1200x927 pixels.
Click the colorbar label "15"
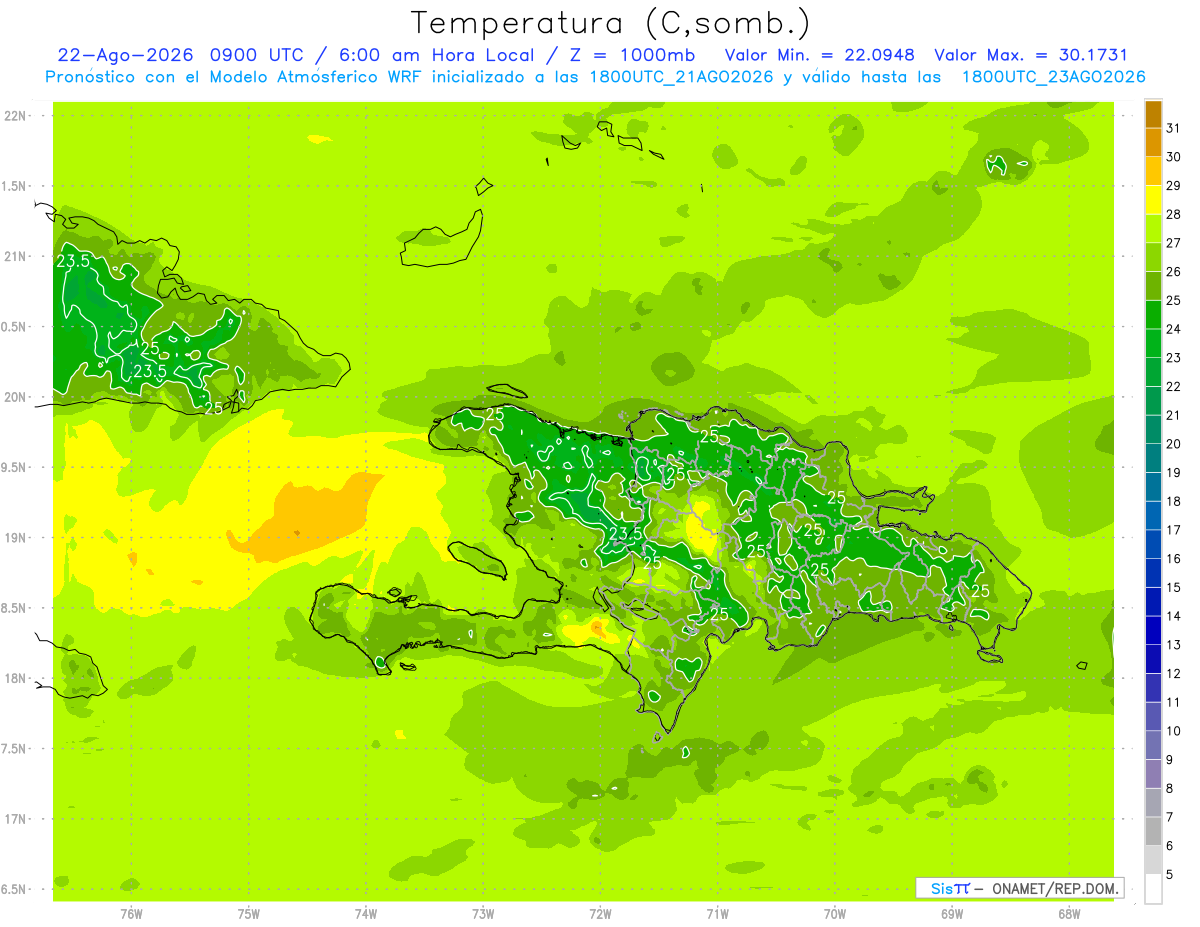pos(1174,587)
